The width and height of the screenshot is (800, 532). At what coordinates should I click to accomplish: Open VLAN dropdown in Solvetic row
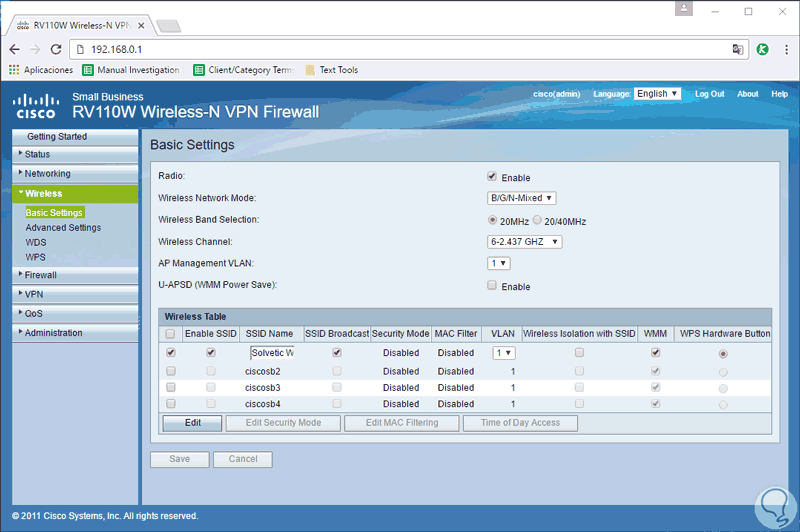tap(504, 353)
